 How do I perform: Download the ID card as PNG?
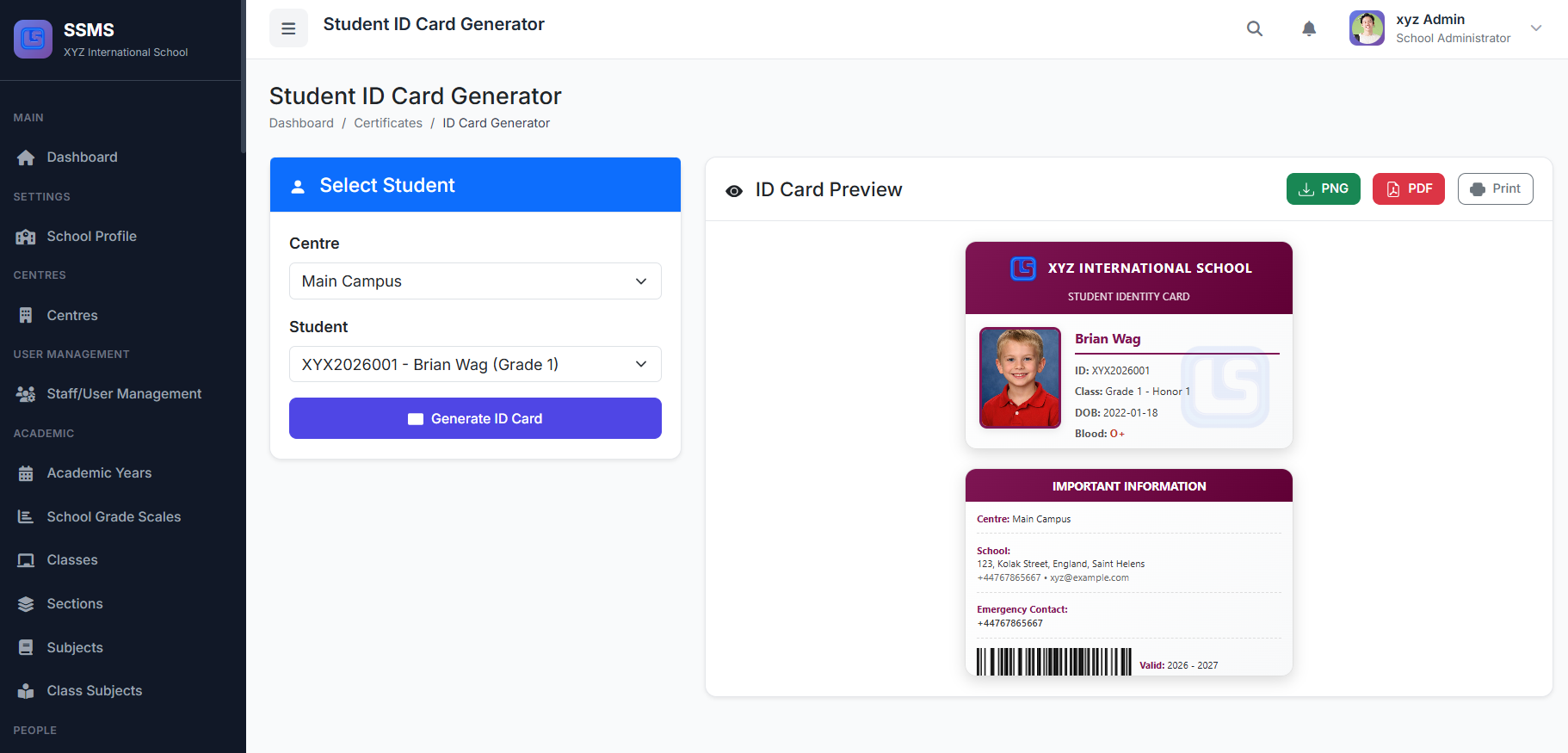(1323, 188)
